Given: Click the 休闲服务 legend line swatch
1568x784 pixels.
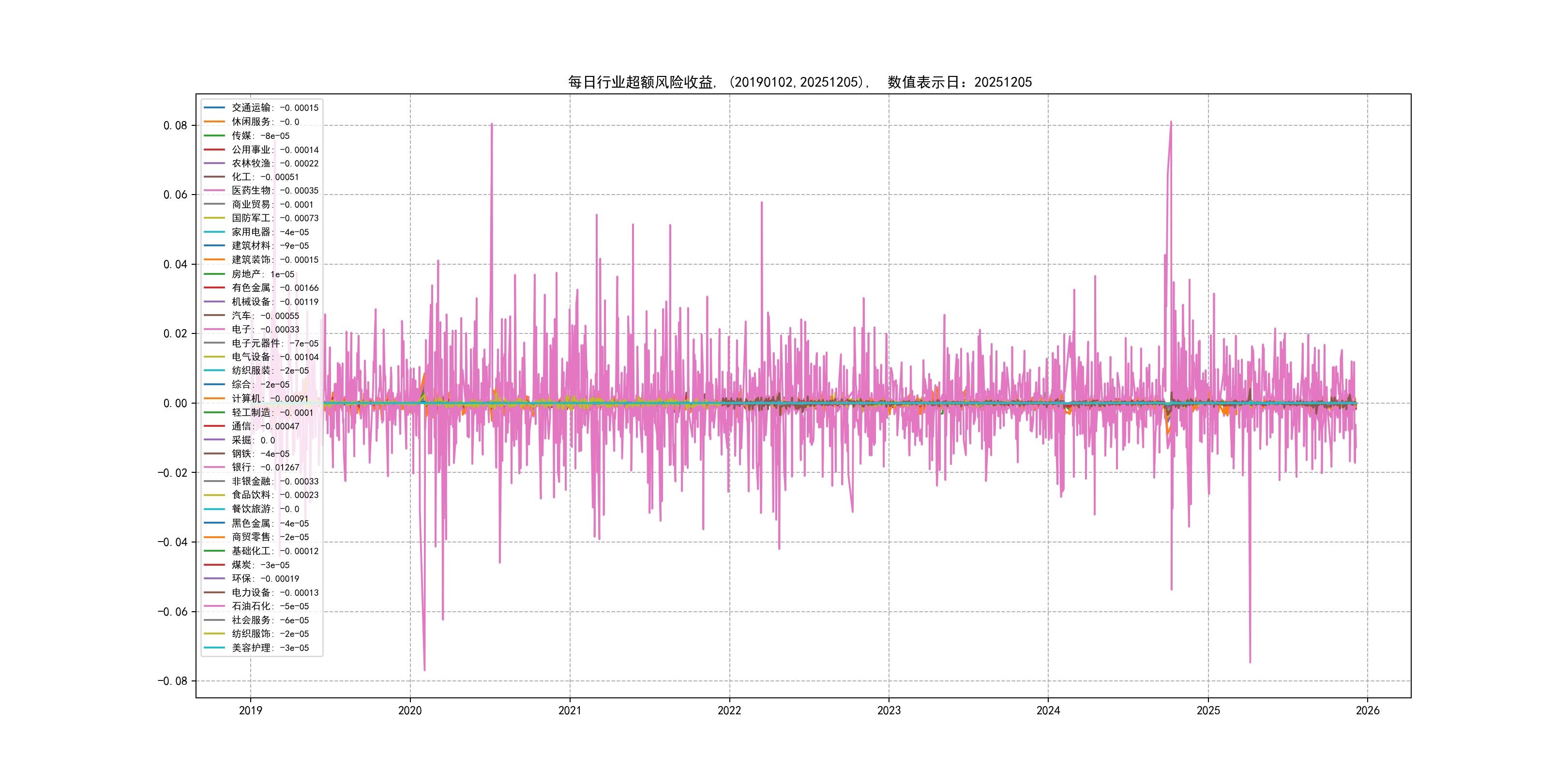Looking at the screenshot, I should point(214,122).
